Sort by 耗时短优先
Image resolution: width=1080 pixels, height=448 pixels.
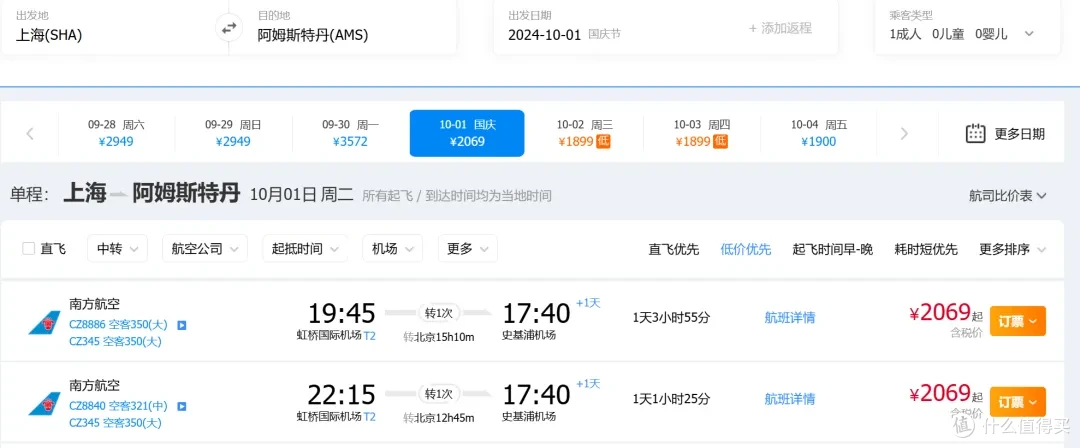click(926, 250)
